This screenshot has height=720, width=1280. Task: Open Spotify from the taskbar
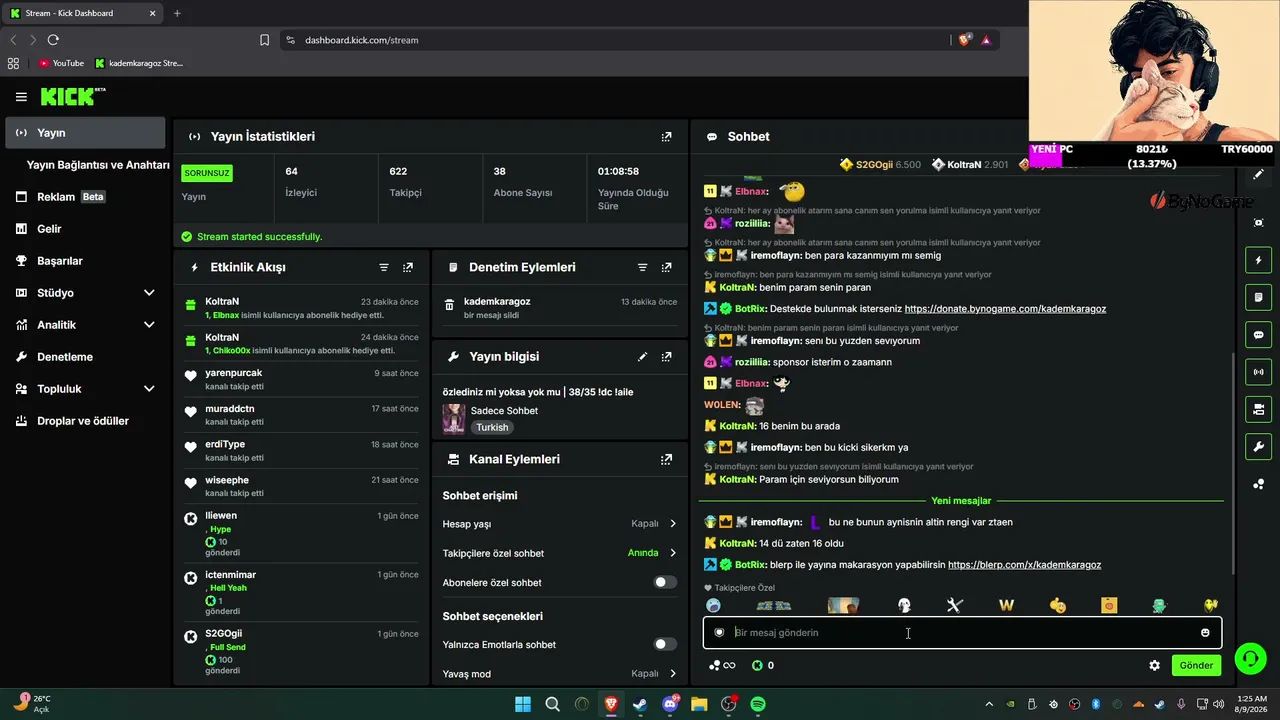758,705
